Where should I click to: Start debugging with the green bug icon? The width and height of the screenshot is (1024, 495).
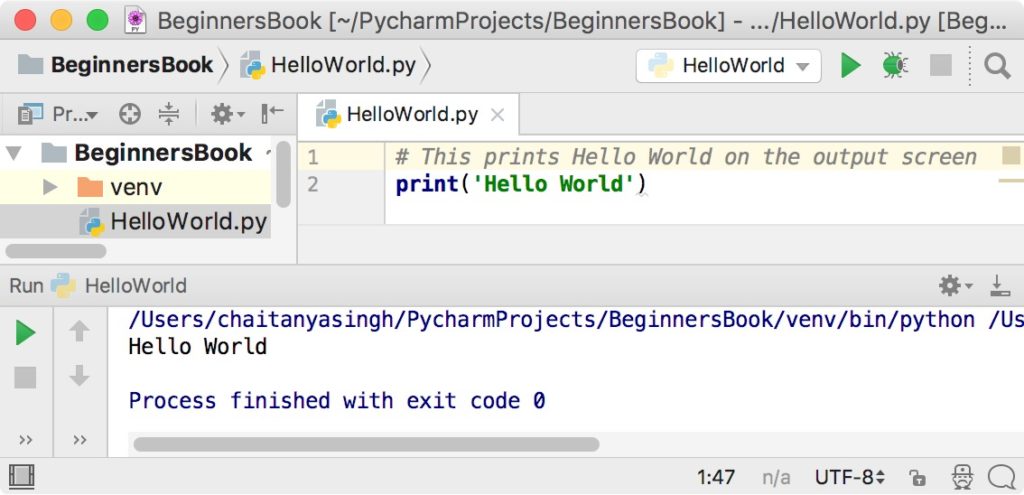895,65
